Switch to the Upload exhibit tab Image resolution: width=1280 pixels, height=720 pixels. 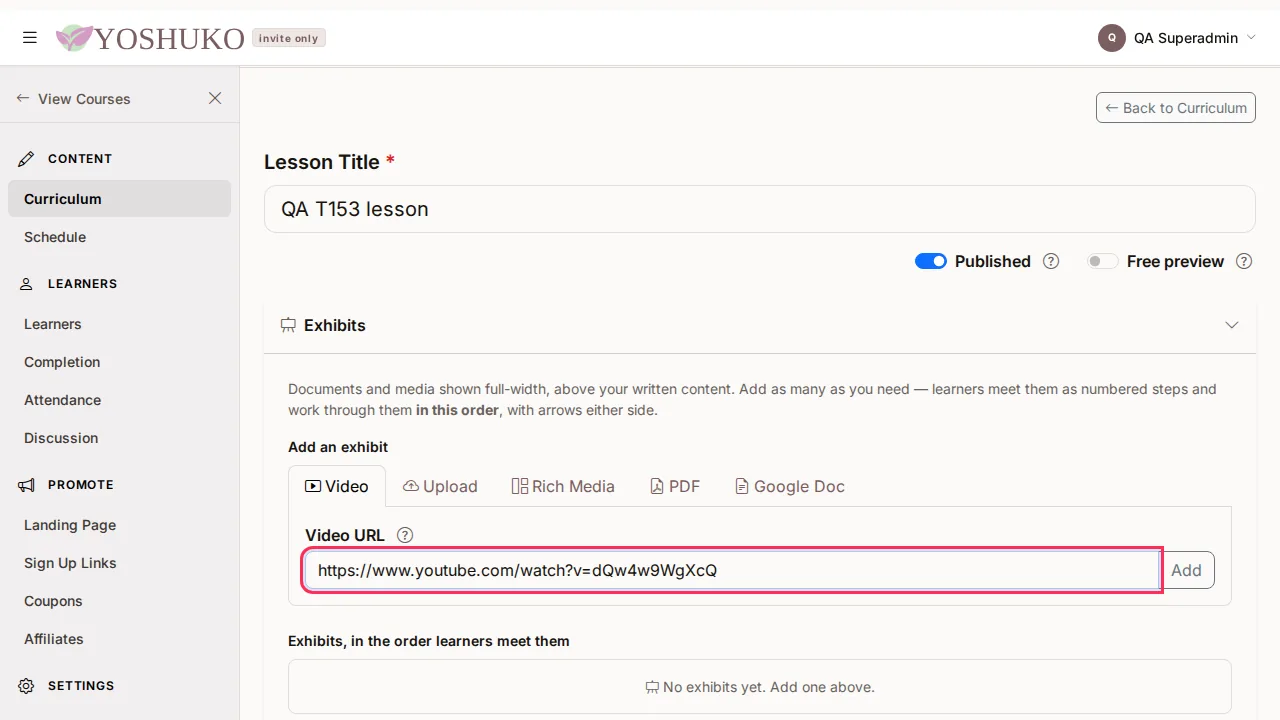(440, 486)
